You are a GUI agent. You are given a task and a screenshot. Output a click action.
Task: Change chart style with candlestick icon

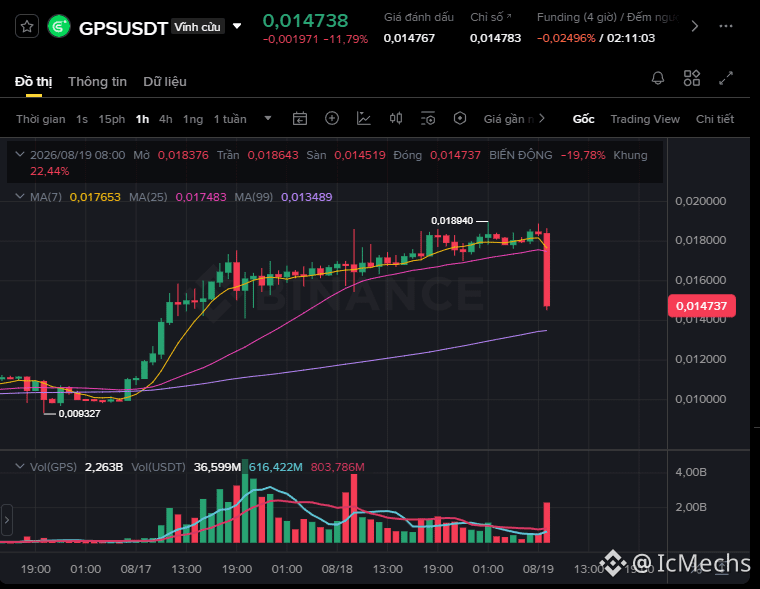click(396, 118)
